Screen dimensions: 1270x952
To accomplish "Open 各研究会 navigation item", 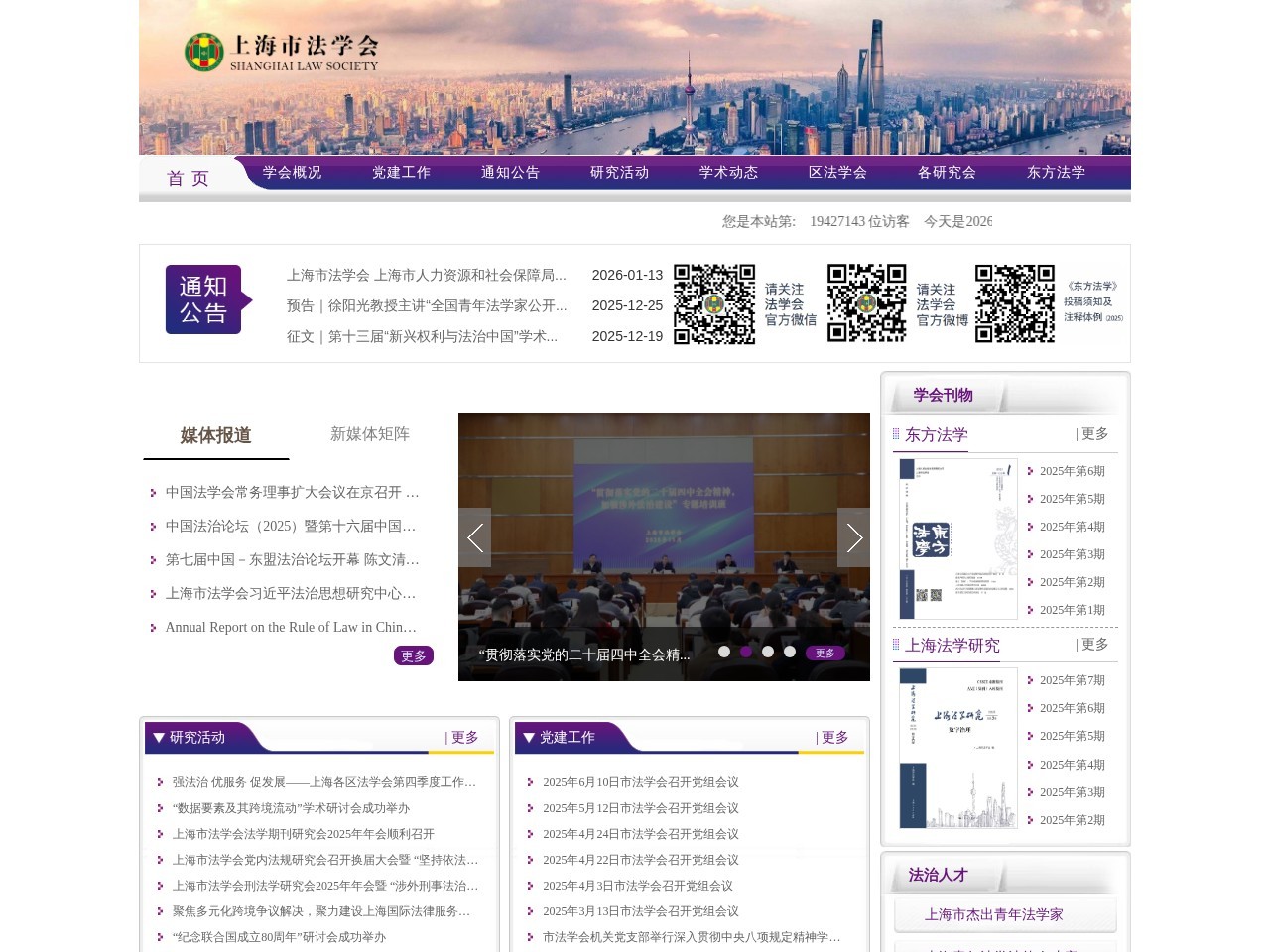I will tap(947, 172).
